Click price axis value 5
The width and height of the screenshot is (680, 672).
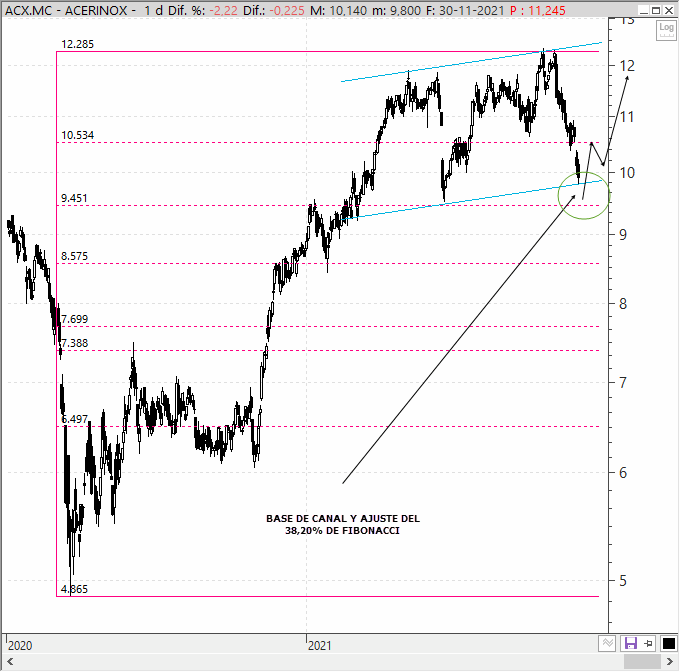tap(623, 581)
